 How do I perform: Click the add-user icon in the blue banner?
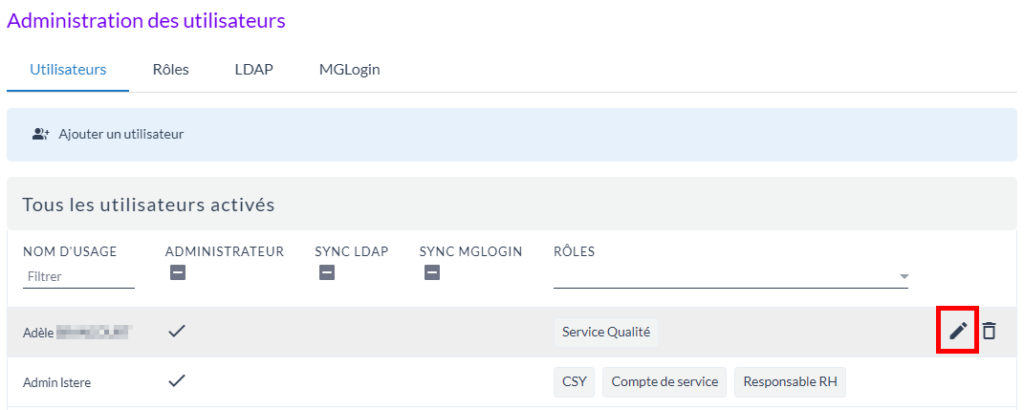41,133
